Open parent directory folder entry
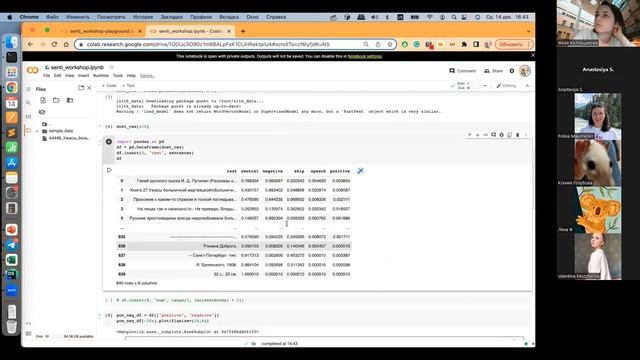640x360 pixels. (x=44, y=124)
